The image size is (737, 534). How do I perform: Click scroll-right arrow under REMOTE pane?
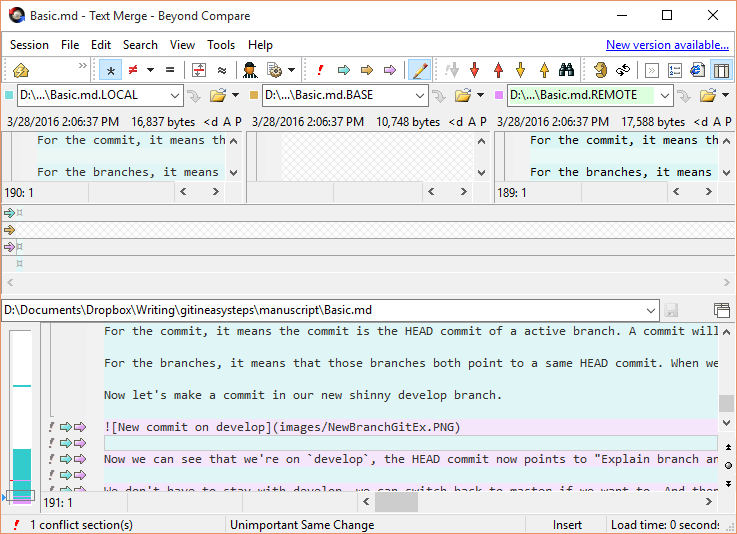[708, 192]
